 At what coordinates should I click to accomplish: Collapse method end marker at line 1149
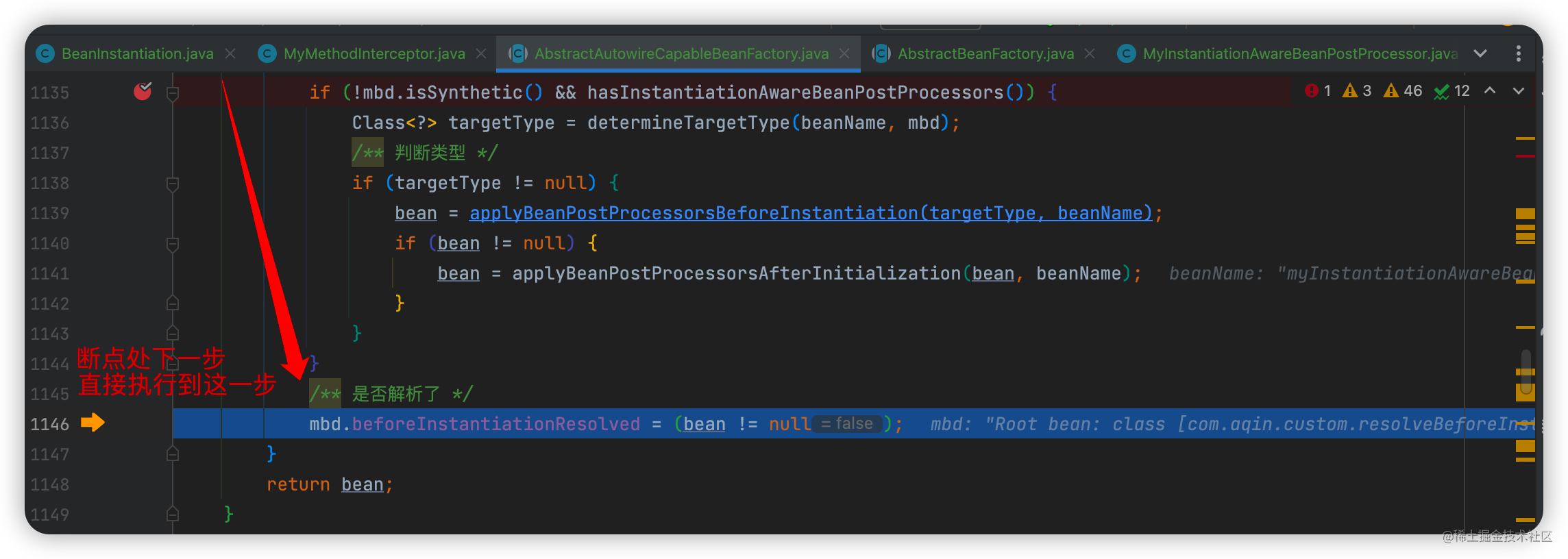(x=173, y=514)
